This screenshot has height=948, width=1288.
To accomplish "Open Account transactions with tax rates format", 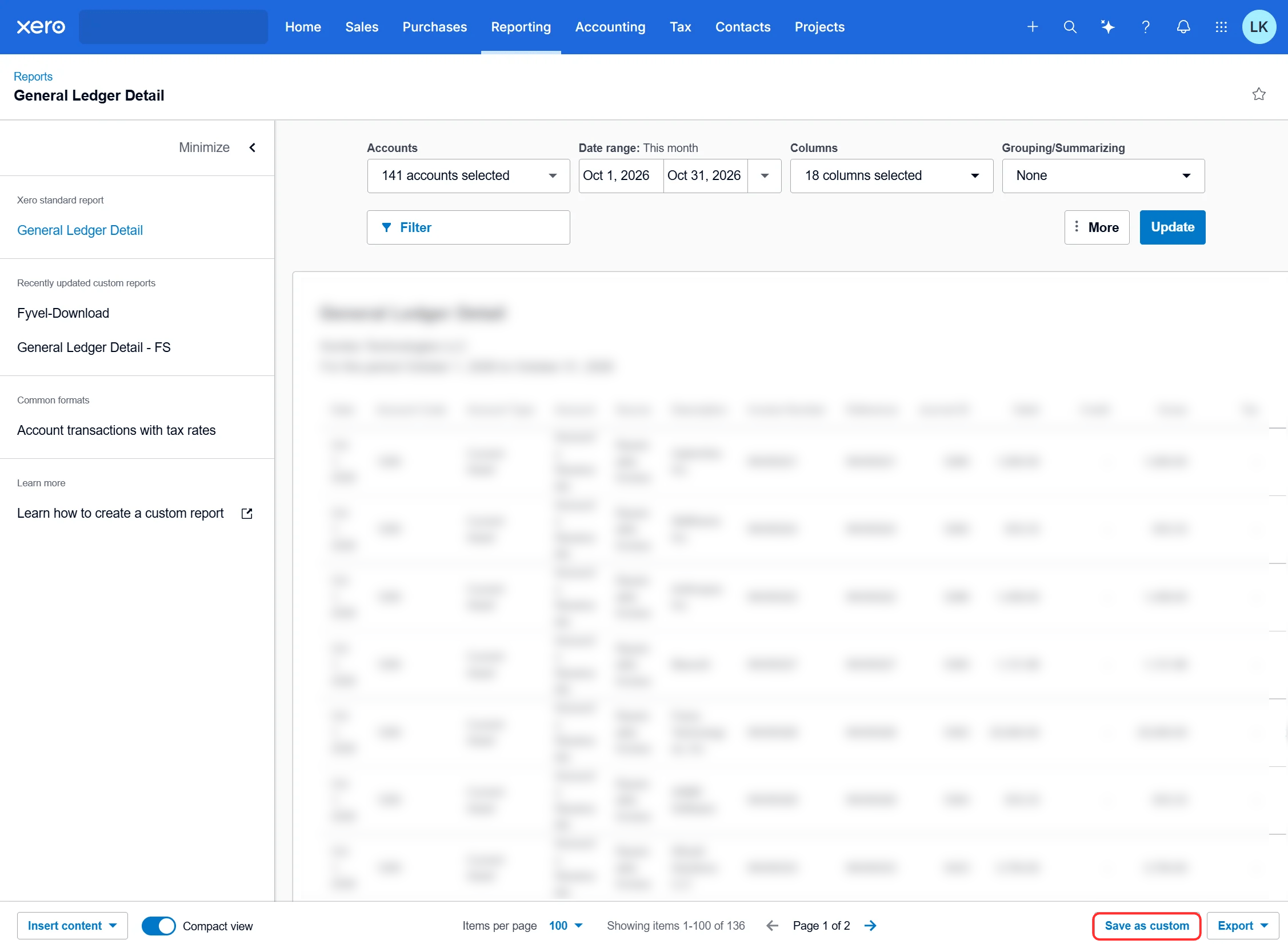I will pos(116,430).
